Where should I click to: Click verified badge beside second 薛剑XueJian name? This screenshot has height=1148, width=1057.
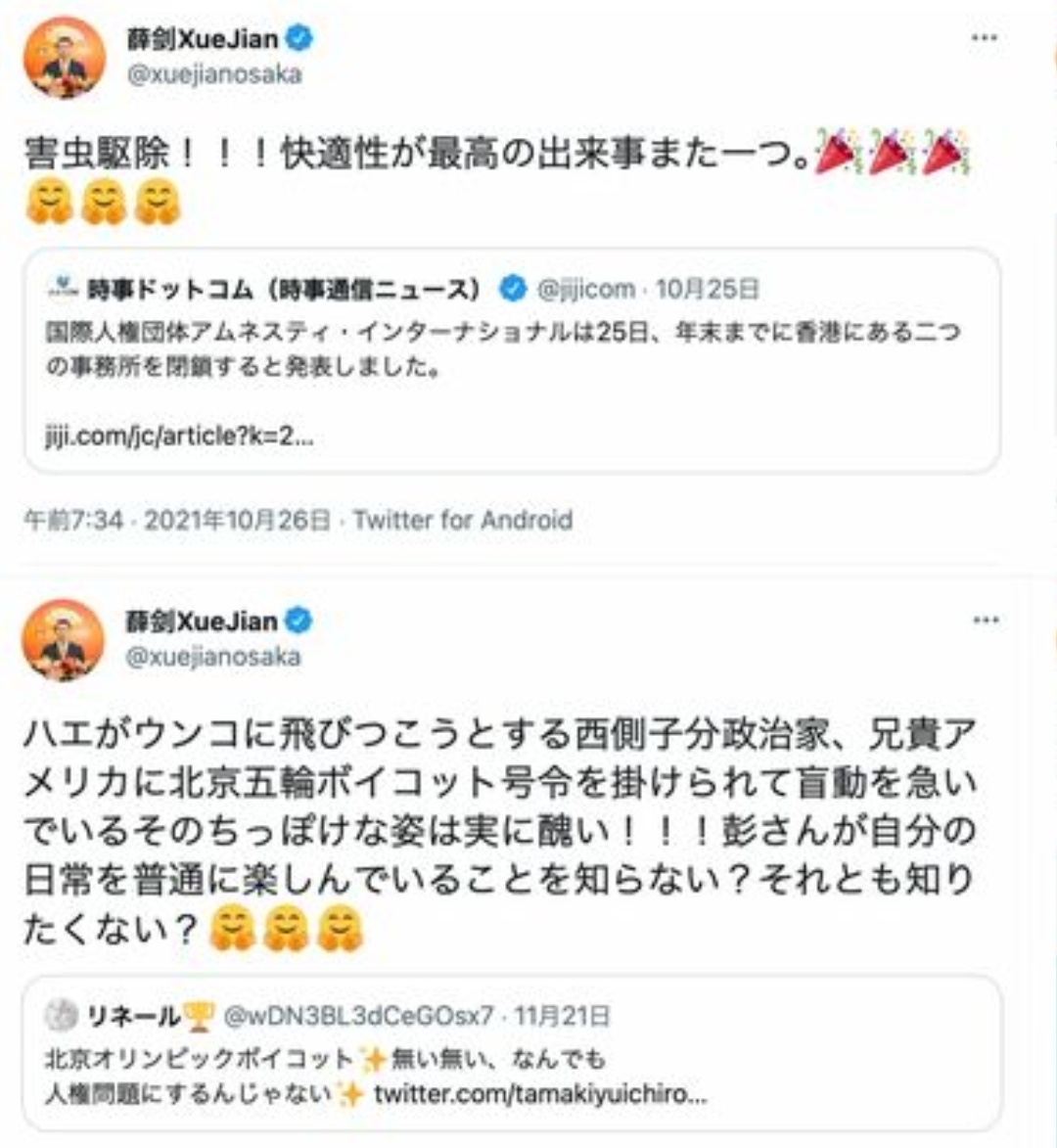pos(298,620)
